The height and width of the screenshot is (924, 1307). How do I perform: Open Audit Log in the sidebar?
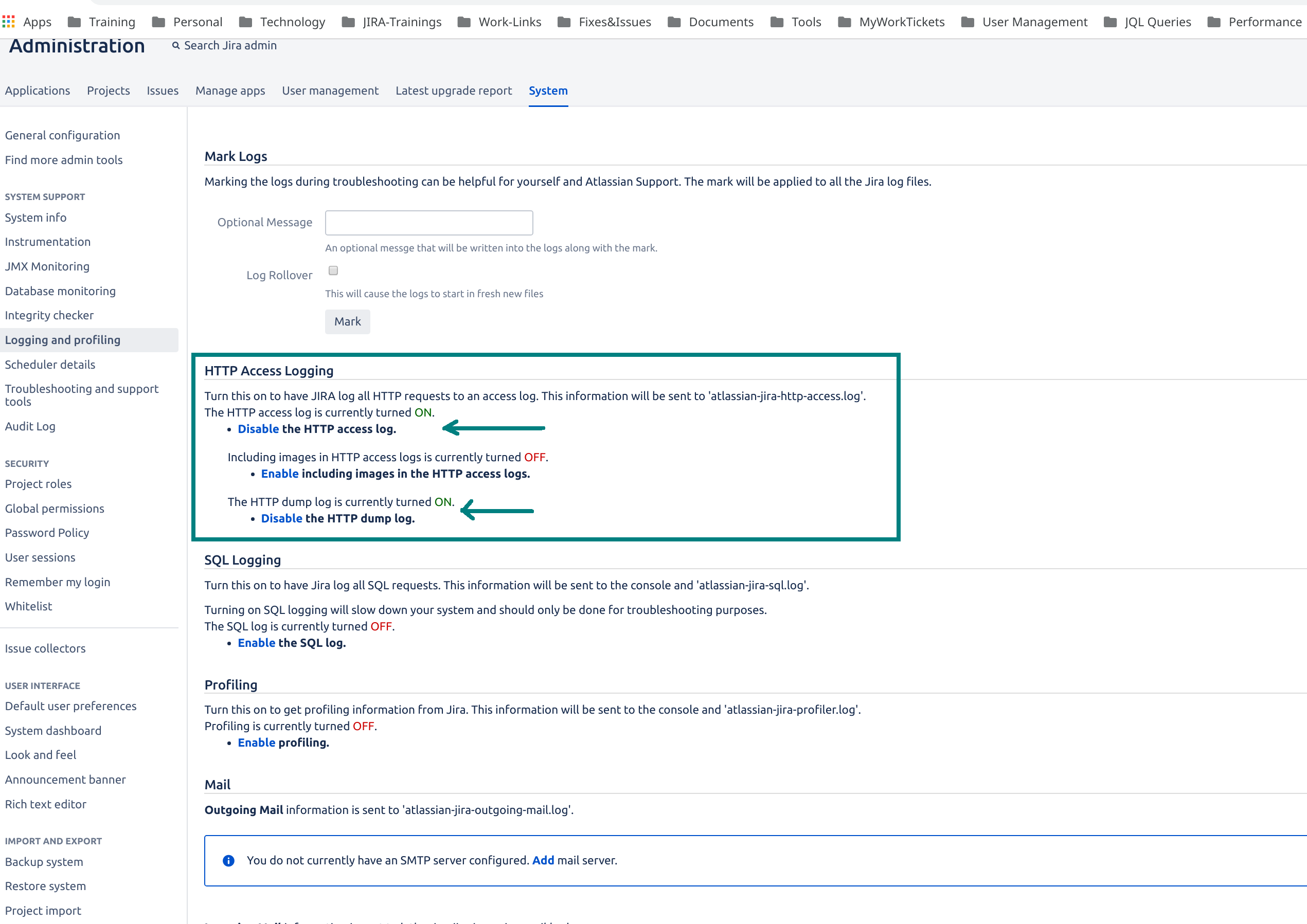(x=30, y=426)
